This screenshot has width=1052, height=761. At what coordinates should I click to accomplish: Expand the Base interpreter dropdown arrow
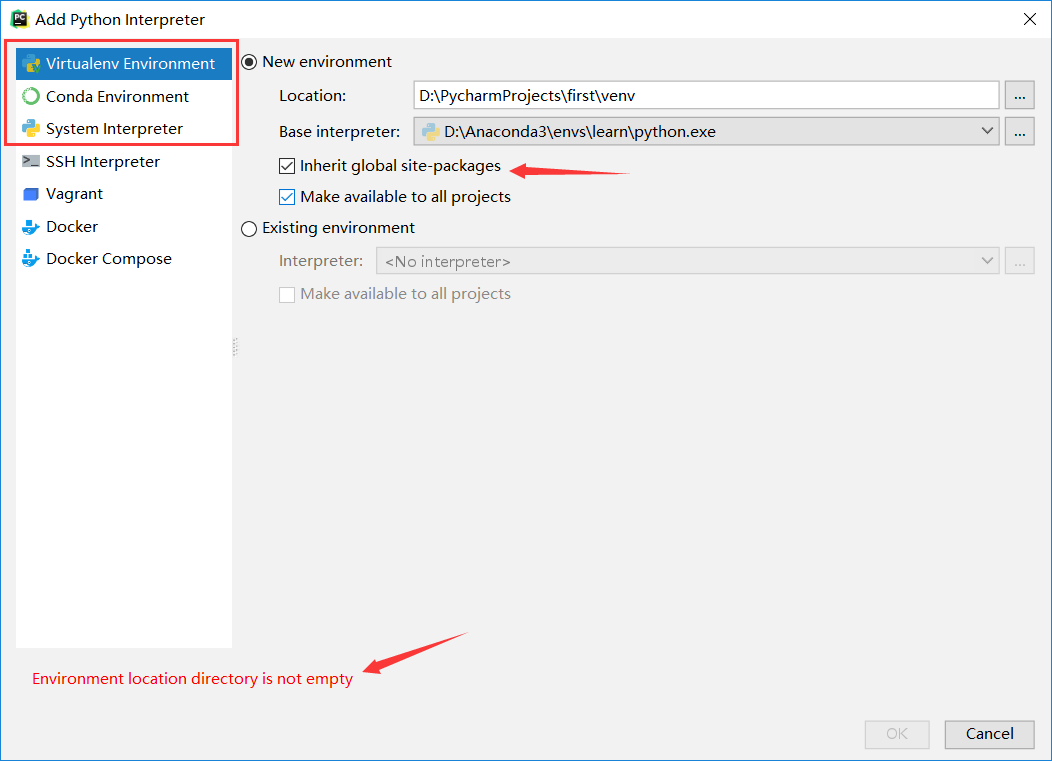(987, 131)
